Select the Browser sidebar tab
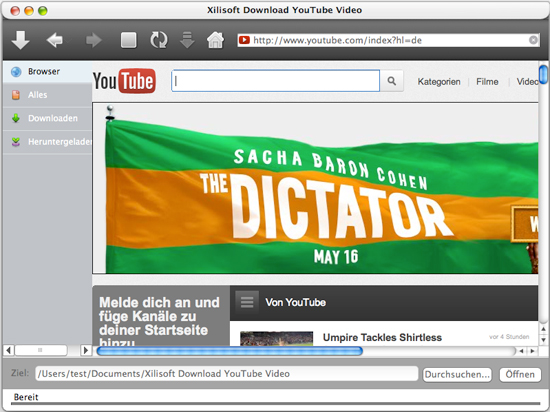550x412 pixels. (47, 72)
